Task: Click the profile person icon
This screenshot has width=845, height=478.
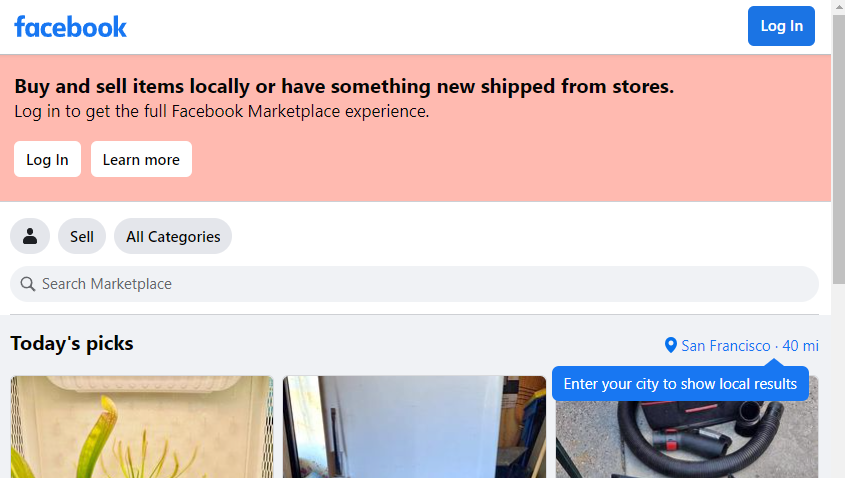Action: [30, 237]
